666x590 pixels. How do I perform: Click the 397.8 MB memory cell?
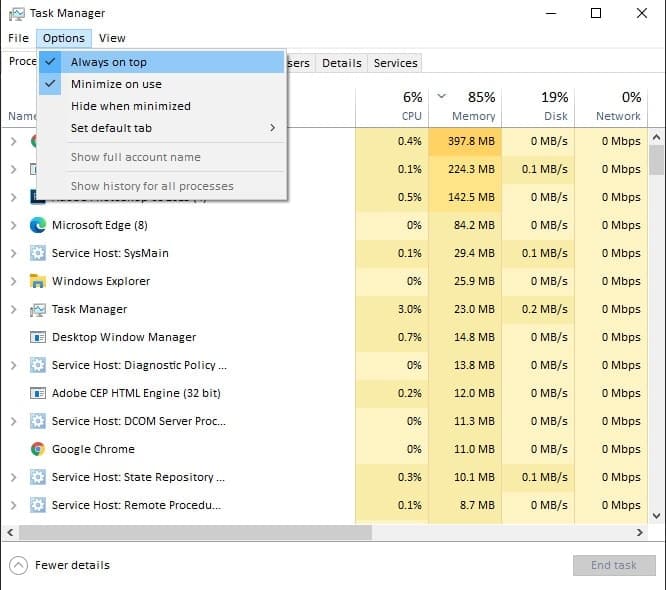pyautogui.click(x=465, y=141)
